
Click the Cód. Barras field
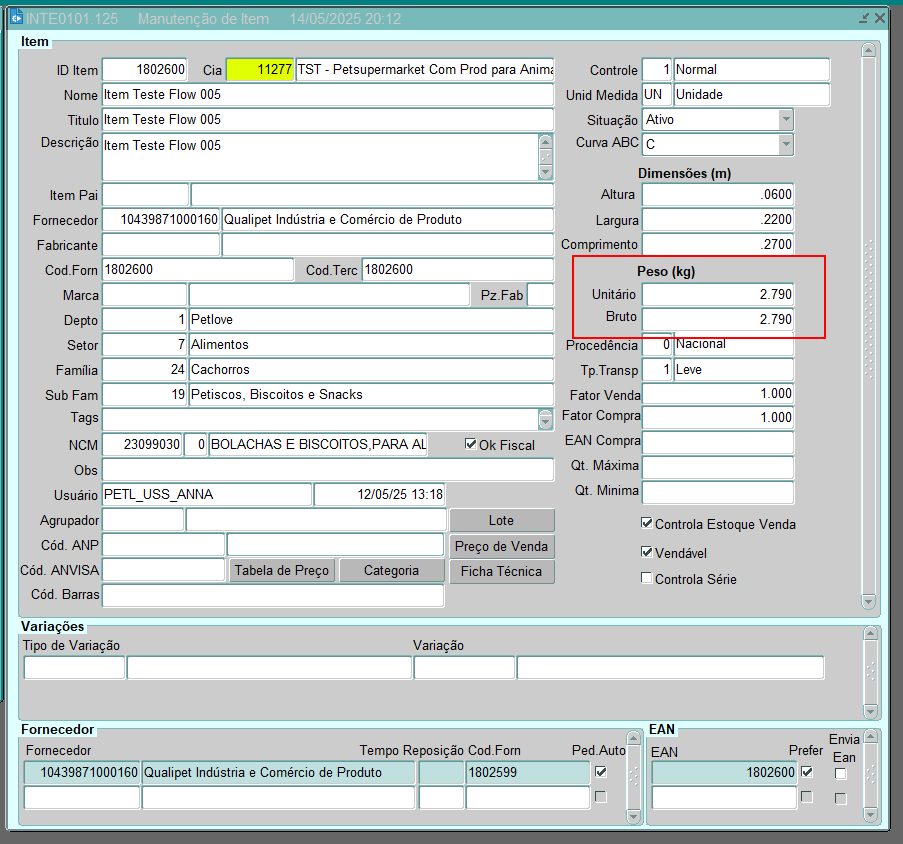click(x=273, y=595)
